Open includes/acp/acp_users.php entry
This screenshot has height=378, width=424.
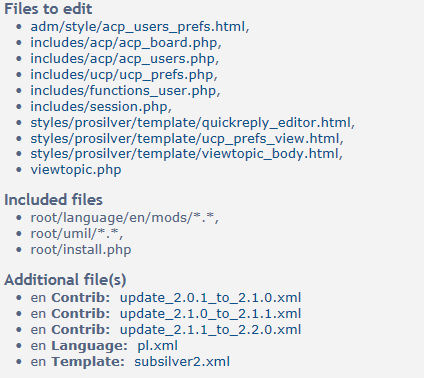click(x=123, y=59)
